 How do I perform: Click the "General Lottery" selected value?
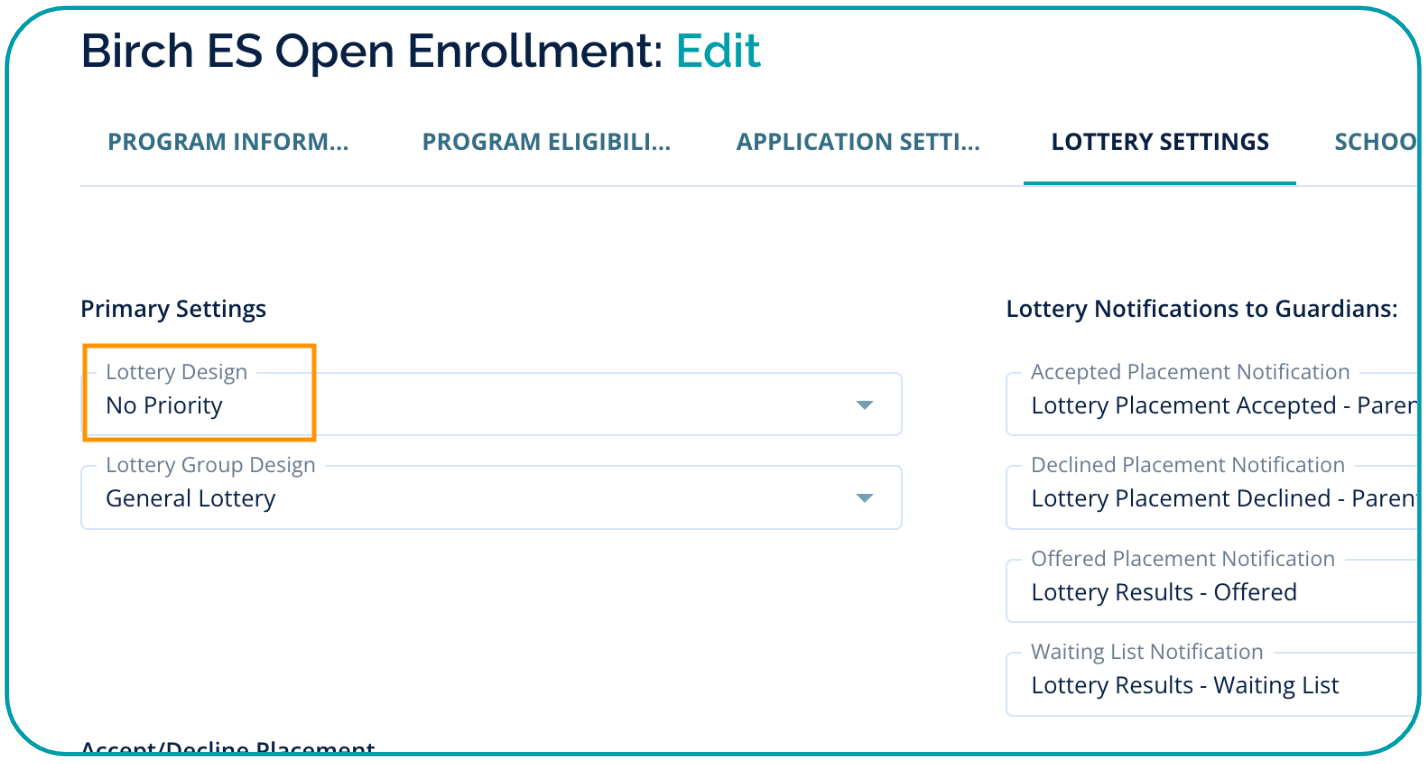(190, 499)
